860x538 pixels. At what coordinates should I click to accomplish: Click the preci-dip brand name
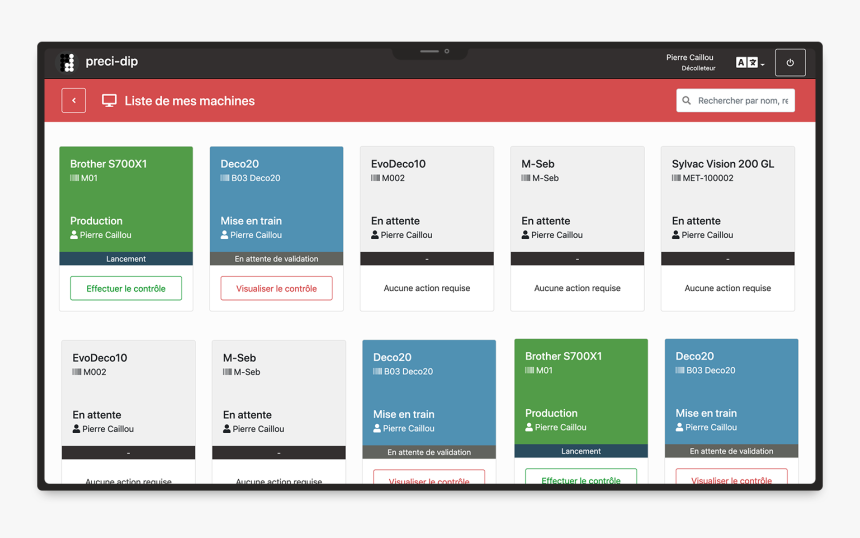point(111,61)
